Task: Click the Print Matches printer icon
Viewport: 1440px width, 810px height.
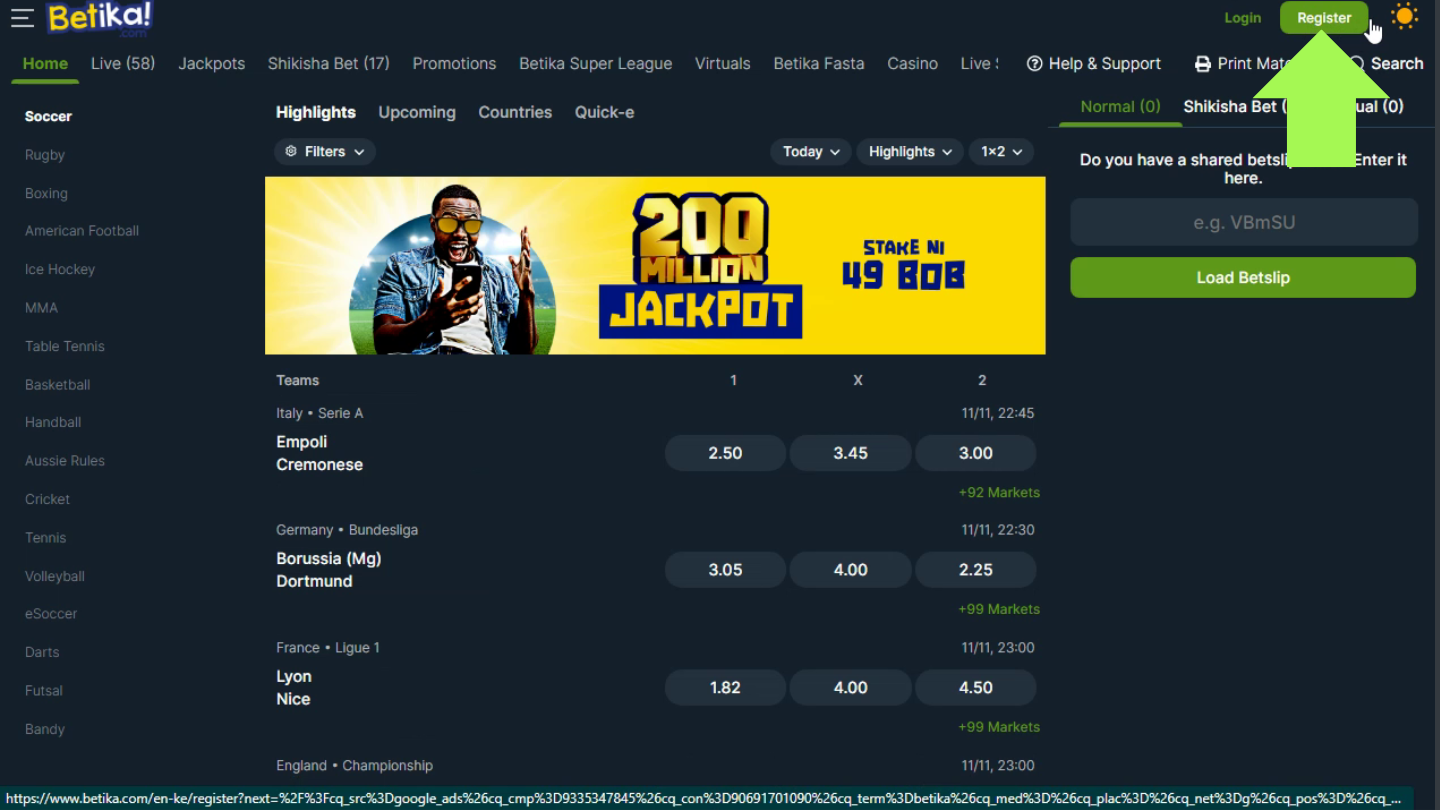Action: tap(1203, 64)
